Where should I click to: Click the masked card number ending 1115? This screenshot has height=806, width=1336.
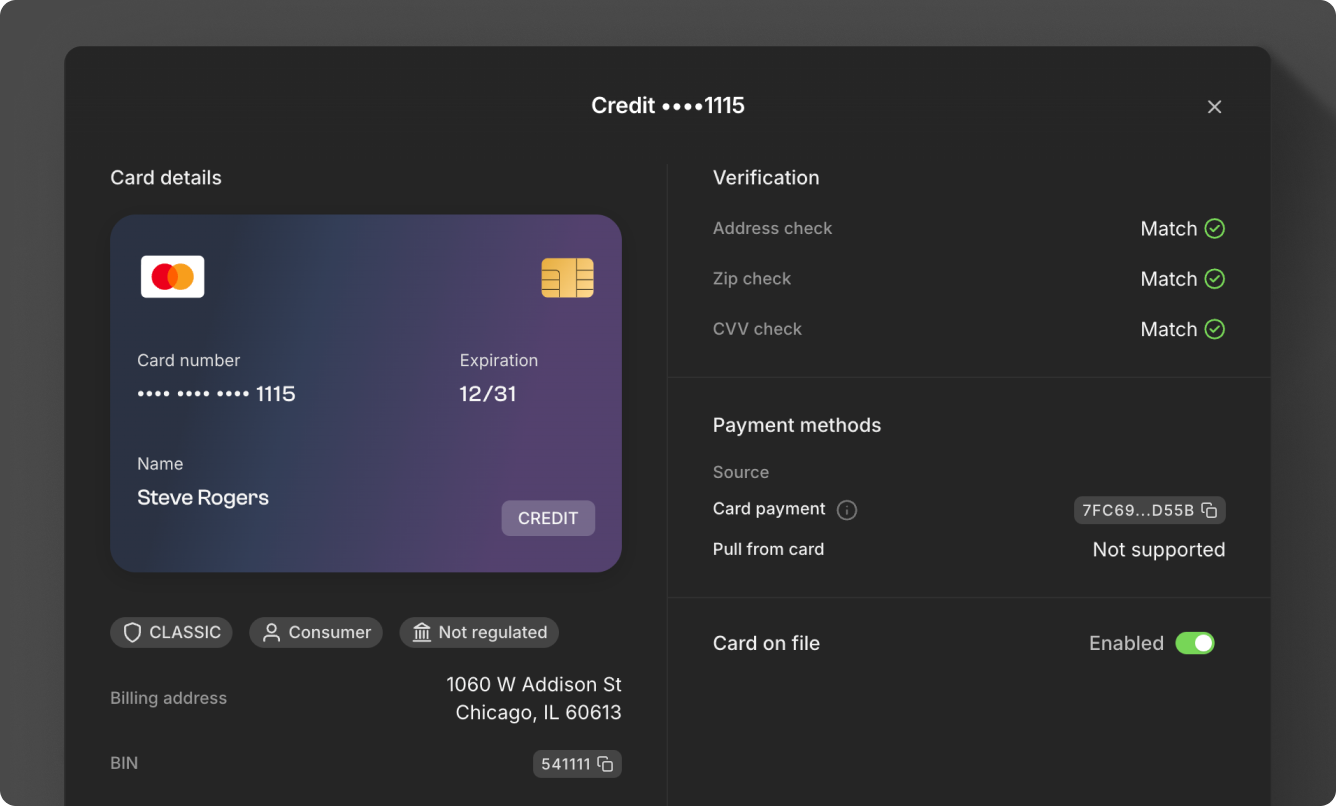[216, 393]
